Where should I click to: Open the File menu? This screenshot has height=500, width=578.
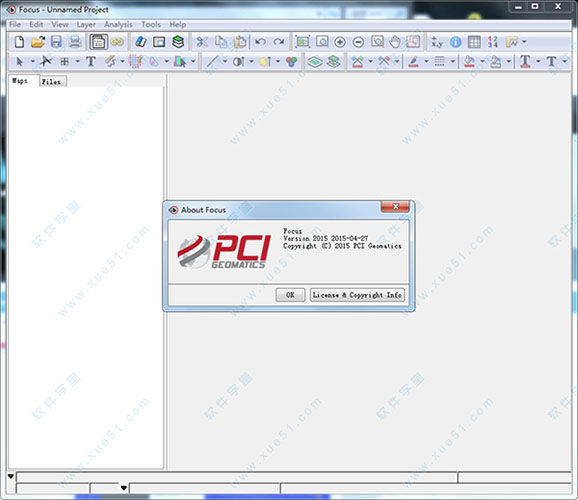(x=15, y=24)
